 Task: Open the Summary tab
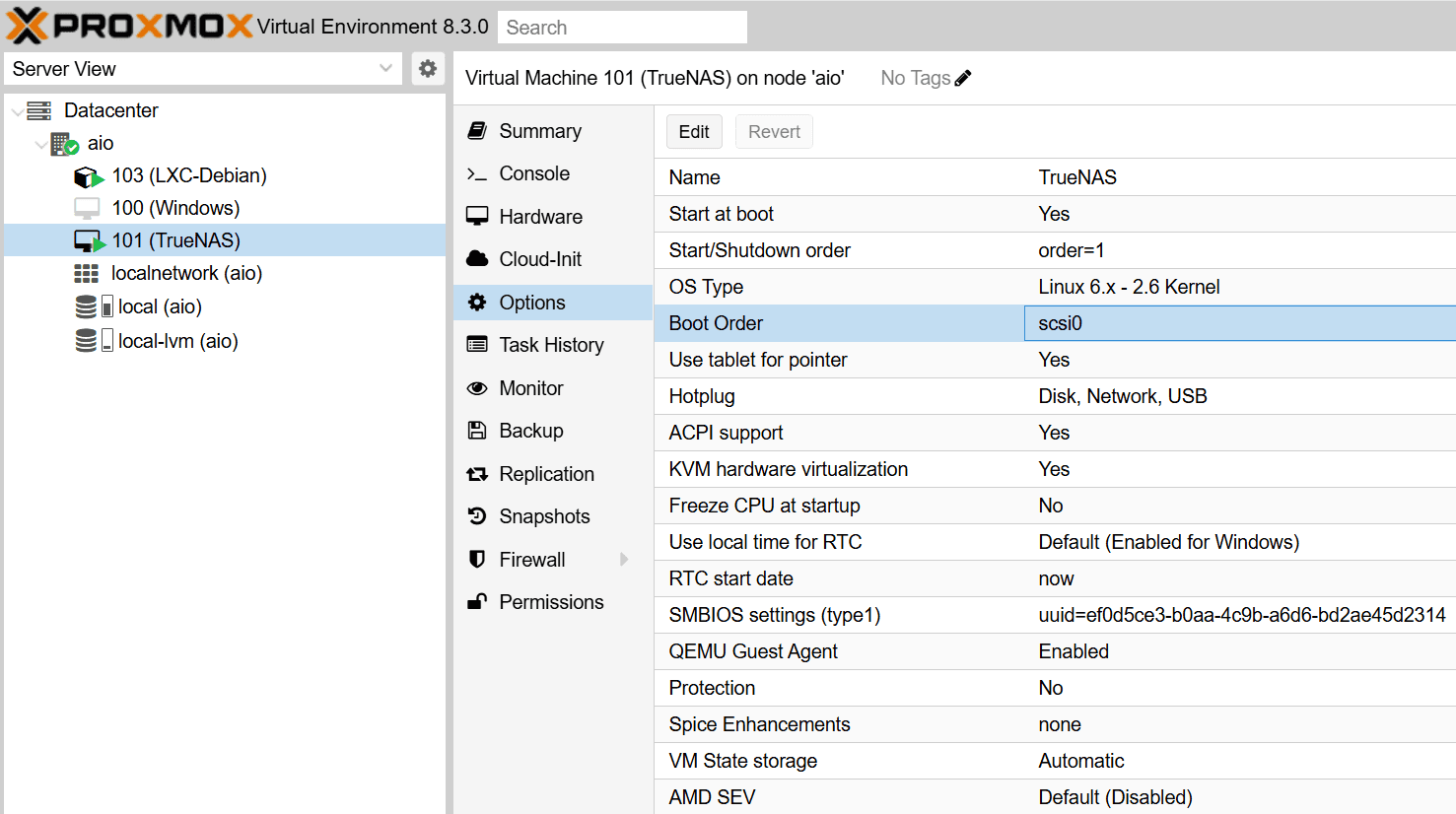coord(553,131)
